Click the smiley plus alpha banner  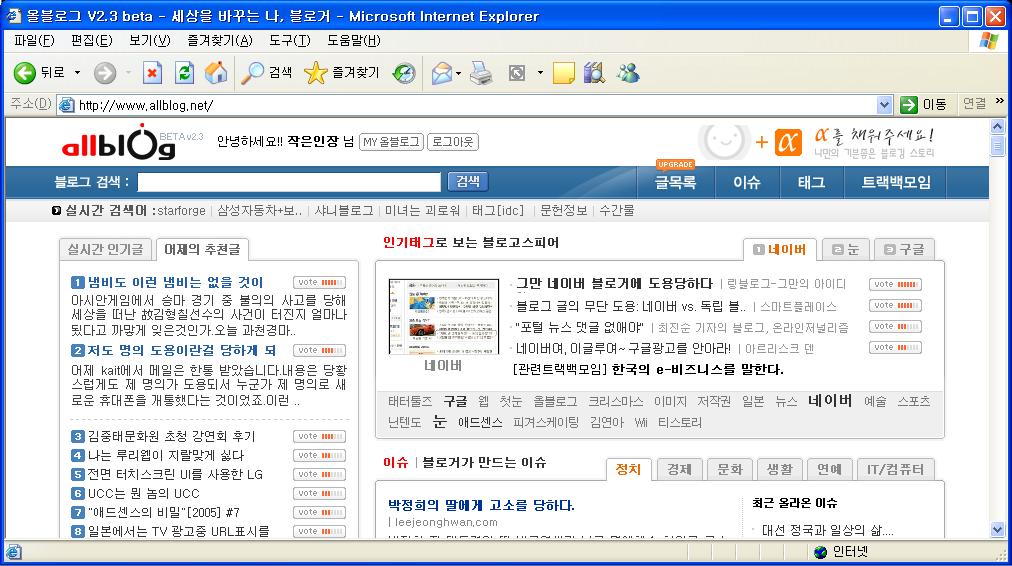[816, 142]
